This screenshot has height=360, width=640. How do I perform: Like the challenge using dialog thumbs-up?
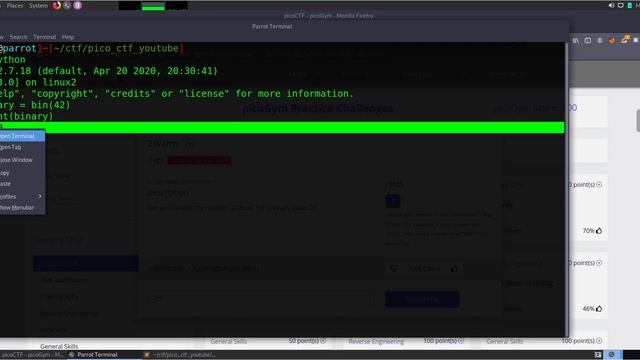pyautogui.click(x=454, y=268)
